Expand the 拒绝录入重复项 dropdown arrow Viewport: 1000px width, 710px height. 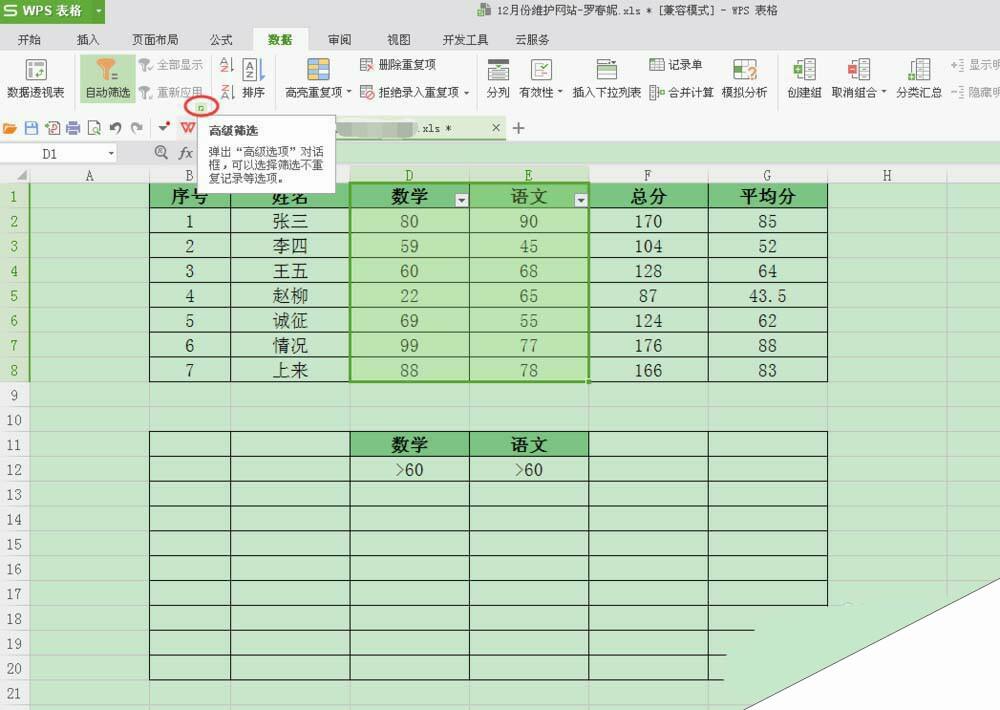pyautogui.click(x=467, y=93)
